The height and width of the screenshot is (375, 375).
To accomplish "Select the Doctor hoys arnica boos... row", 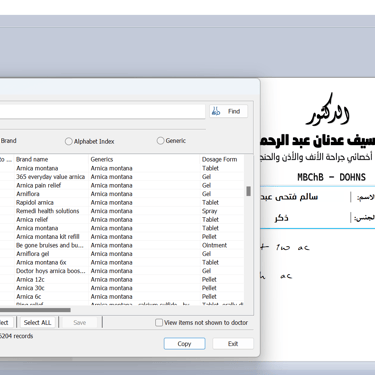I will tap(122, 271).
